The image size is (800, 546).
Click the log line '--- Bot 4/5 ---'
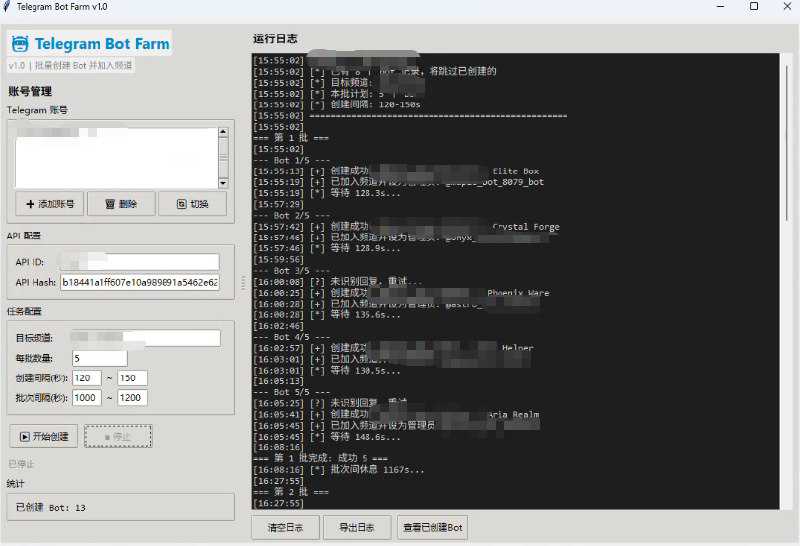coord(292,337)
